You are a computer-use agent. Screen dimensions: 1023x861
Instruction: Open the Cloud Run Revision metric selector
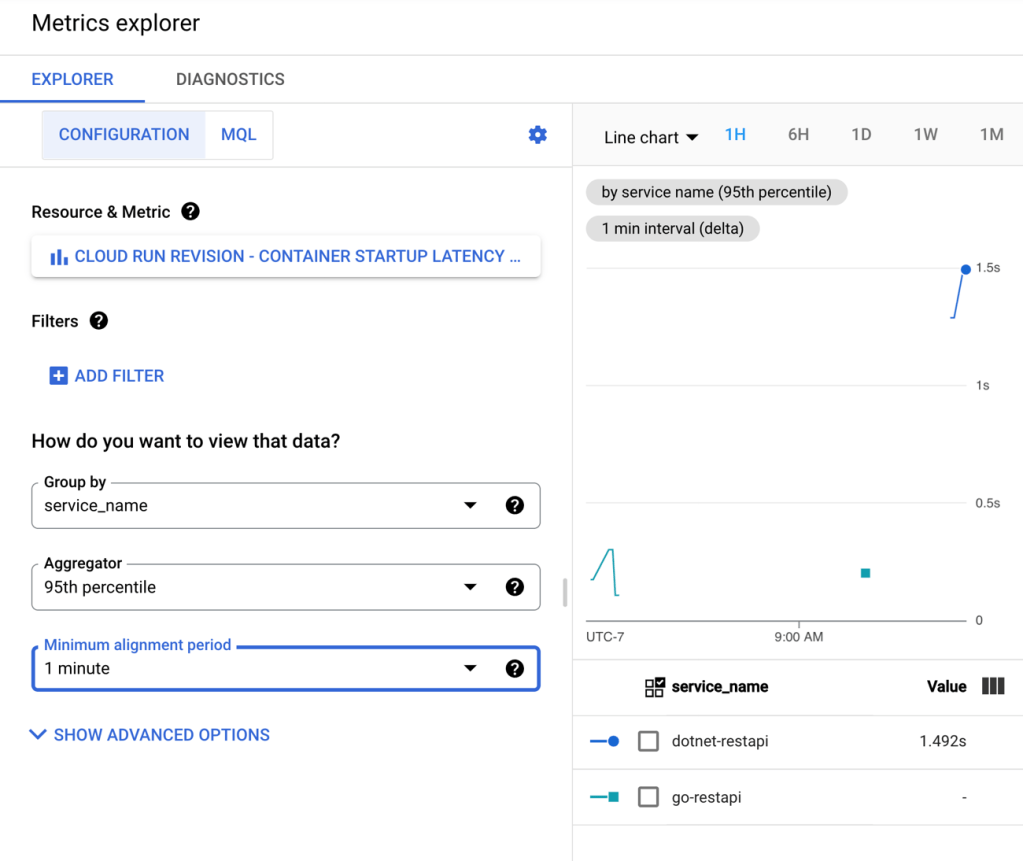tap(286, 257)
